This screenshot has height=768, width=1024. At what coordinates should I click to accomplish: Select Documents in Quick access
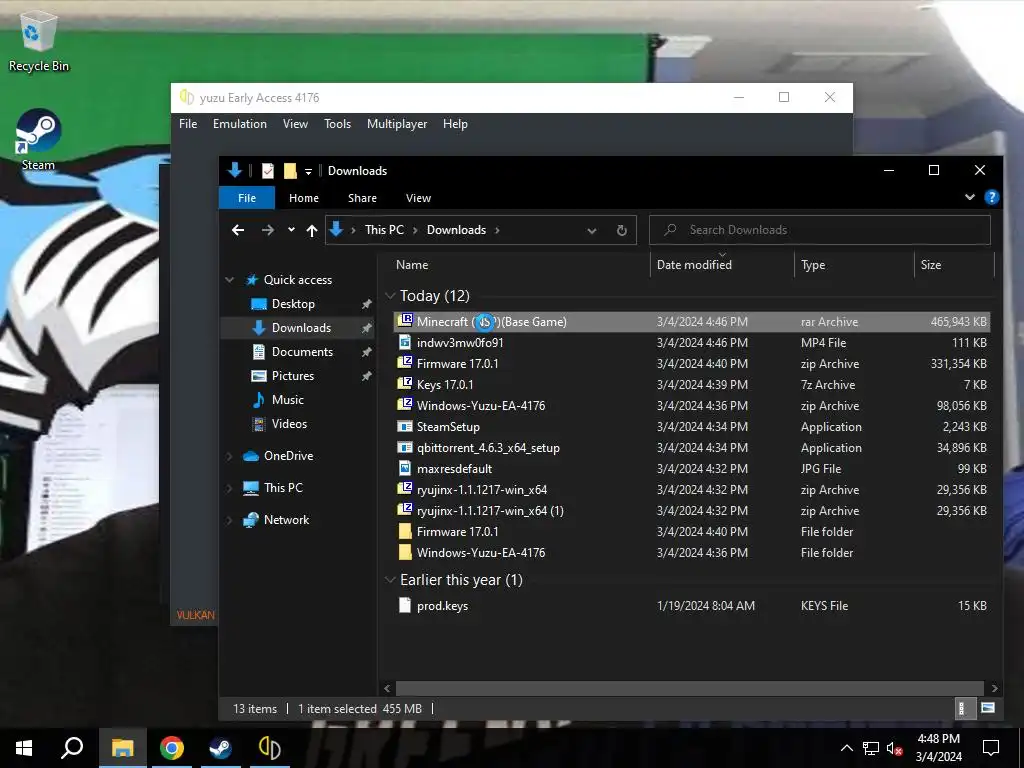pos(302,351)
